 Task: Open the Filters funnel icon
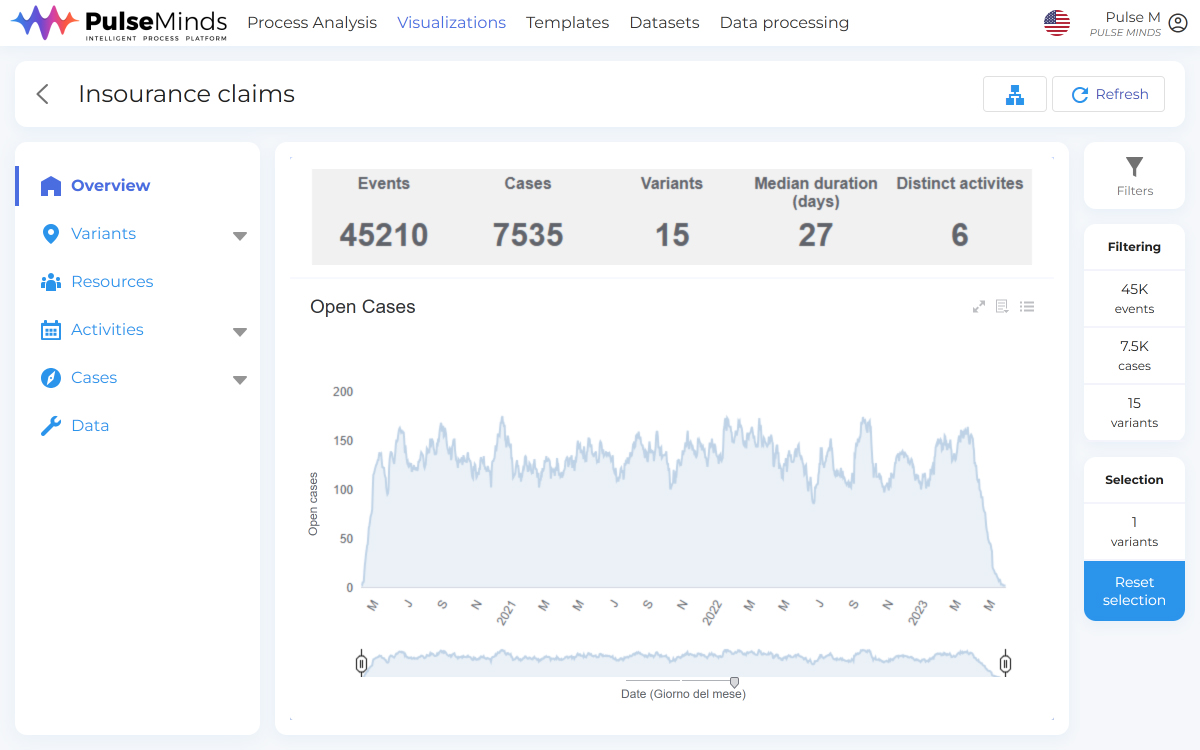(1134, 167)
